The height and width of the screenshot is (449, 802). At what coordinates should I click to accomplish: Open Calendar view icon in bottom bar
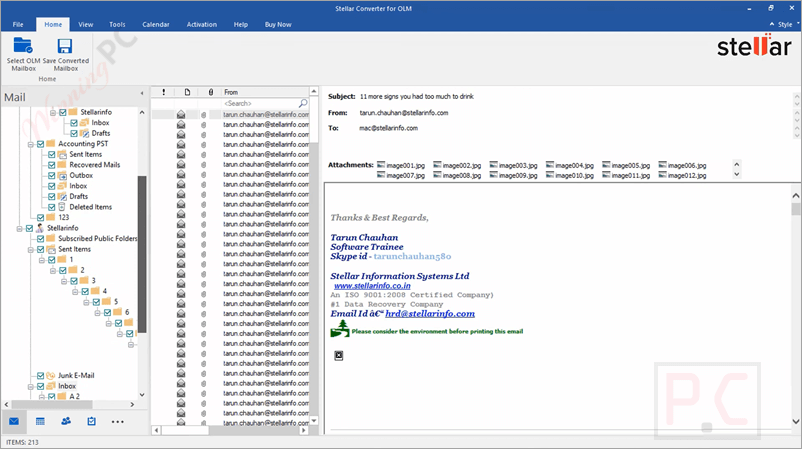click(40, 421)
